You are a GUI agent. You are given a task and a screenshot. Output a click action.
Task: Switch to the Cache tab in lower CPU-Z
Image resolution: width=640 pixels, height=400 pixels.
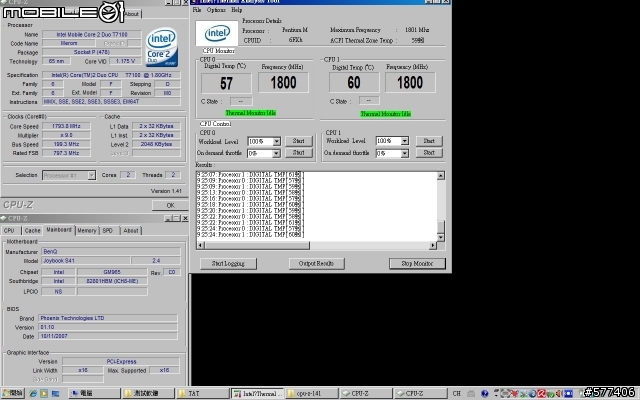click(x=32, y=231)
